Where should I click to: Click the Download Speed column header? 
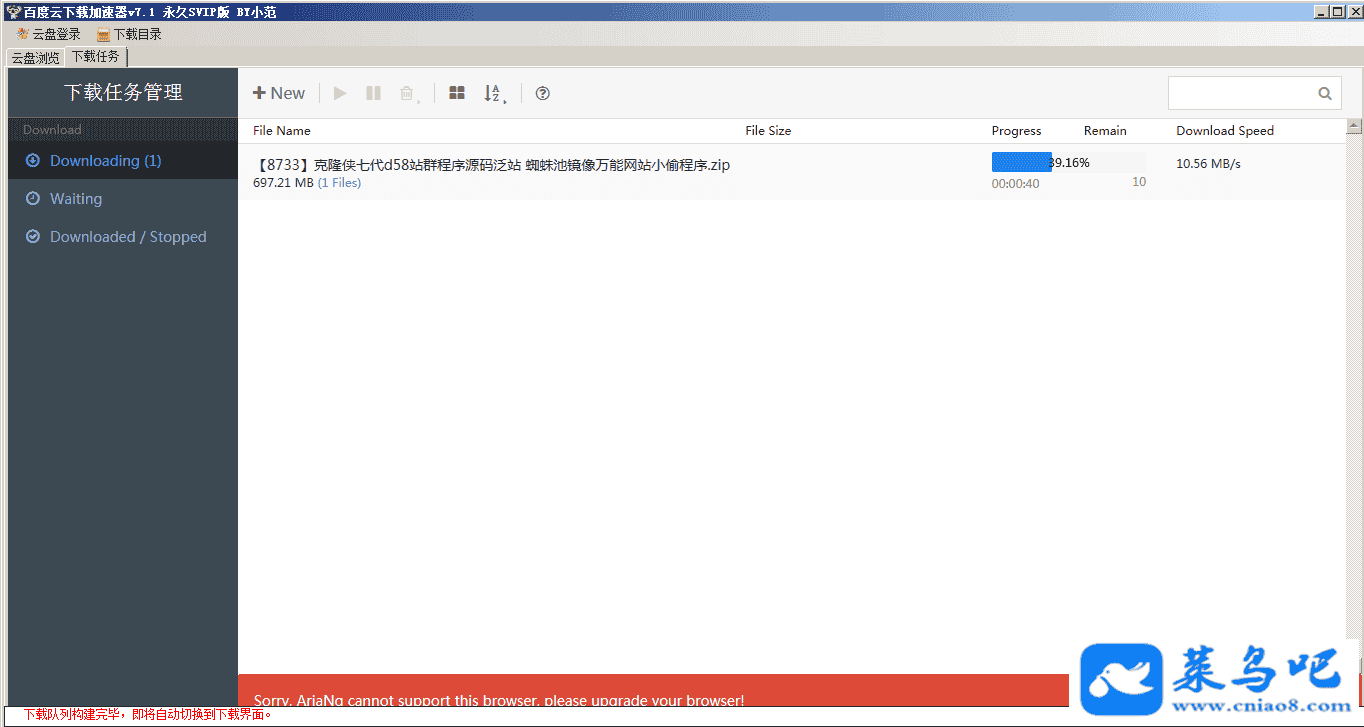coord(1225,131)
